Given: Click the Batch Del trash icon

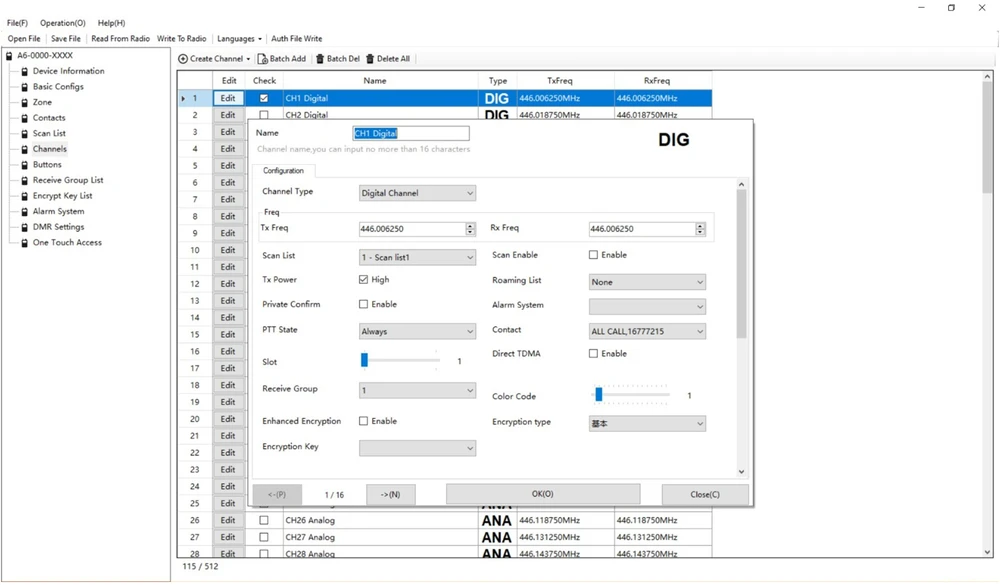Looking at the screenshot, I should [320, 59].
